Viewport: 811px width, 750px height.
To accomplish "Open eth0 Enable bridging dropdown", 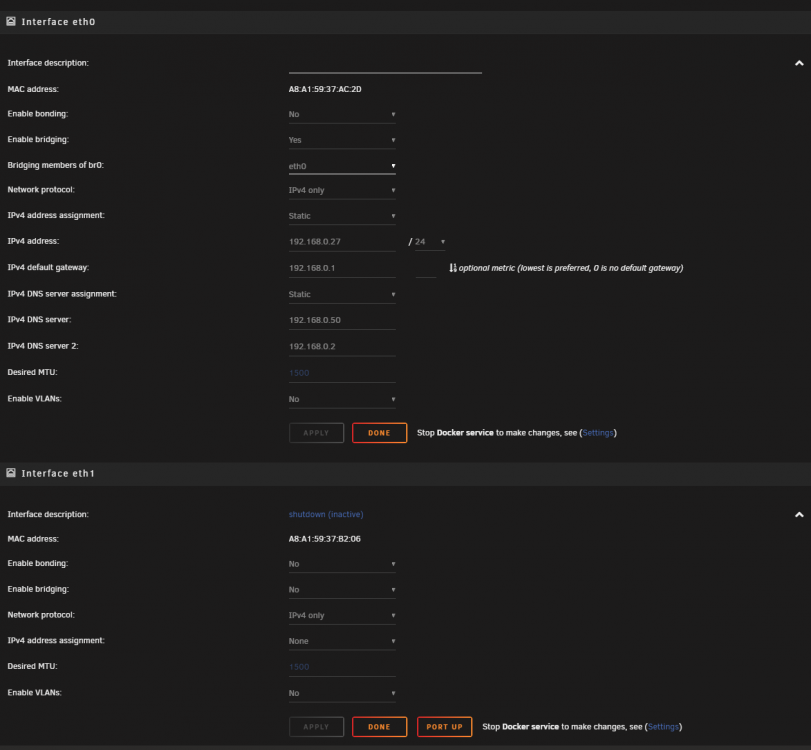I will [x=342, y=140].
